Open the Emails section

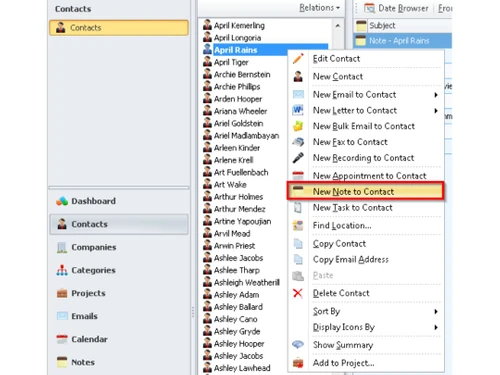119,316
